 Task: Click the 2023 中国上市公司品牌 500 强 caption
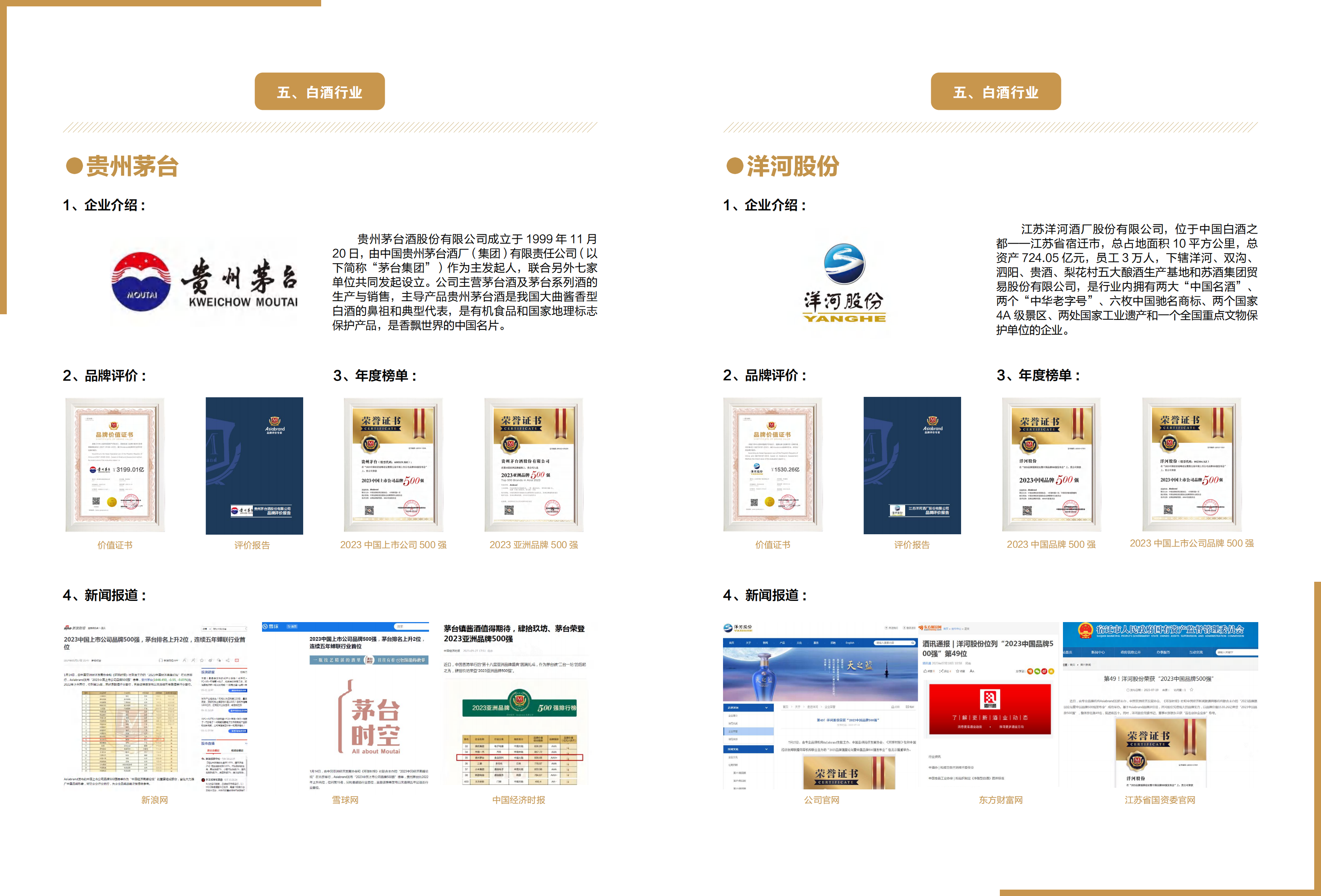(1192, 543)
